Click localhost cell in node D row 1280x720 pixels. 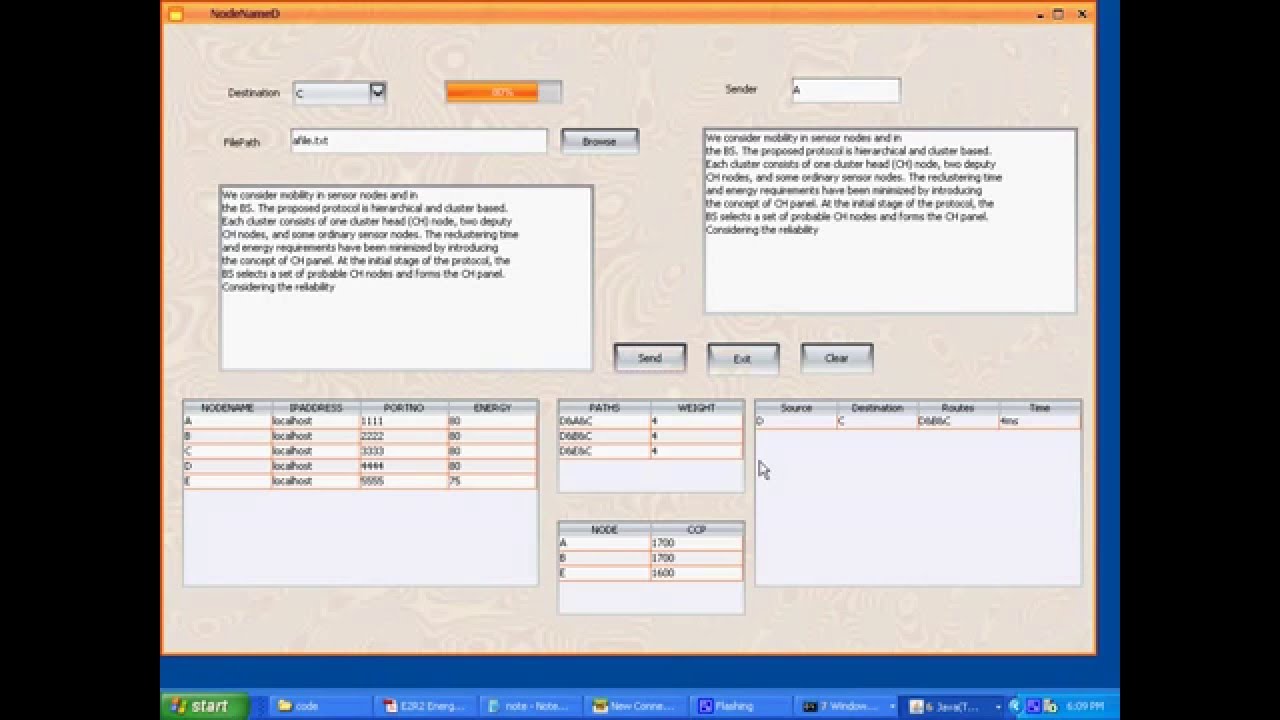pos(315,466)
